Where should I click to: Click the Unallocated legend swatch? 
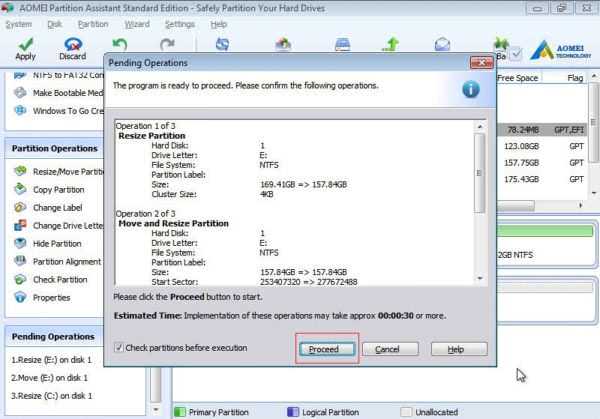tap(406, 412)
